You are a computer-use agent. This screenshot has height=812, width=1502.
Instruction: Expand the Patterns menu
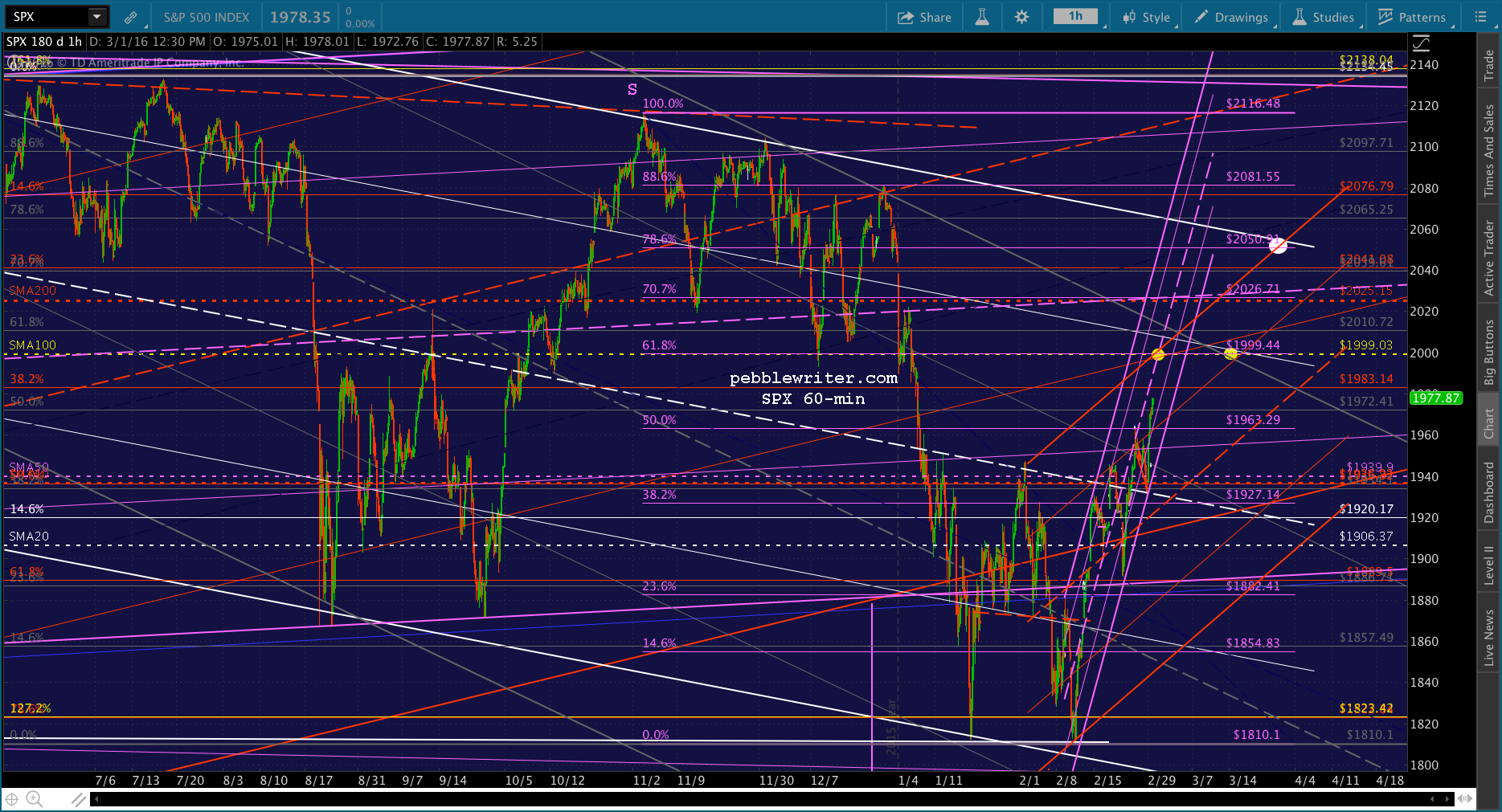click(x=1412, y=17)
